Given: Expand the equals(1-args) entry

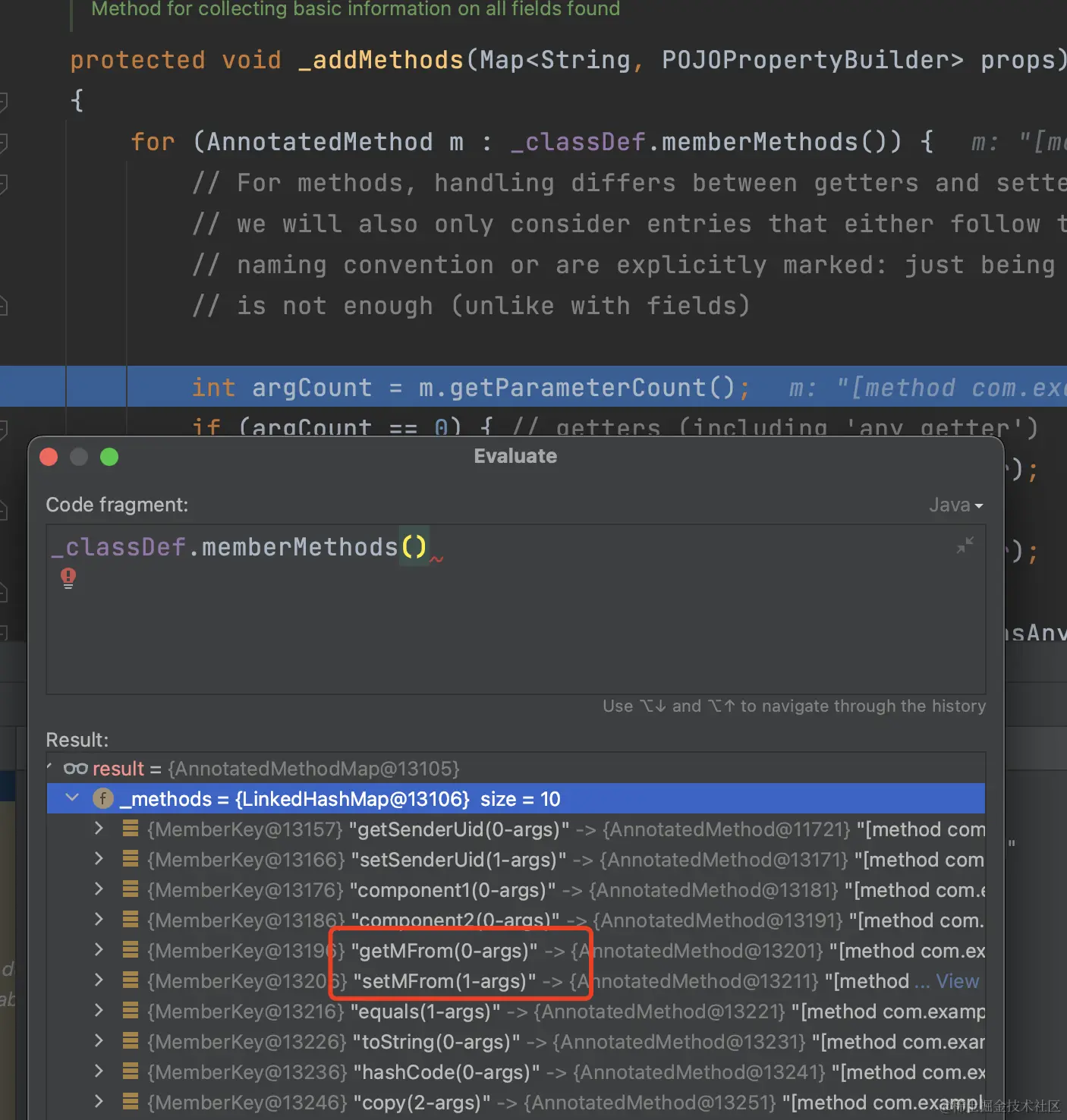Looking at the screenshot, I should click(x=99, y=1011).
